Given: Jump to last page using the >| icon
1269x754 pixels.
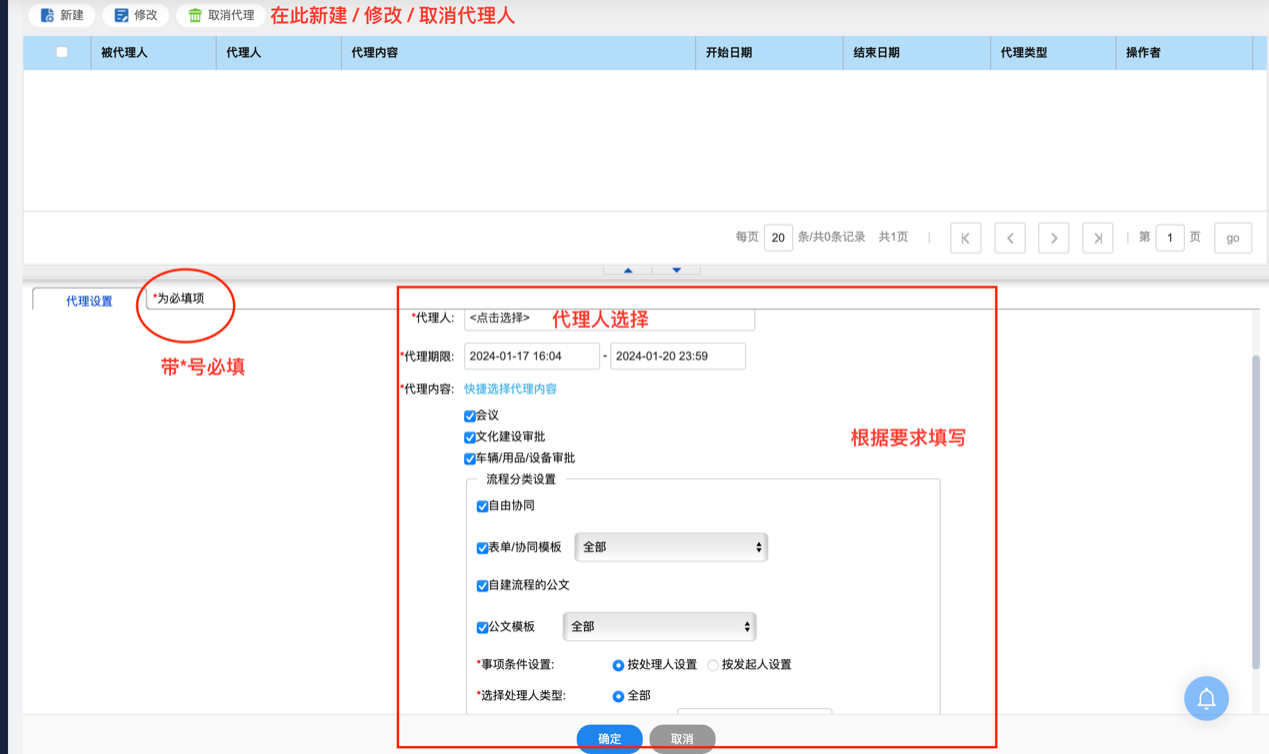Looking at the screenshot, I should pos(1099,237).
